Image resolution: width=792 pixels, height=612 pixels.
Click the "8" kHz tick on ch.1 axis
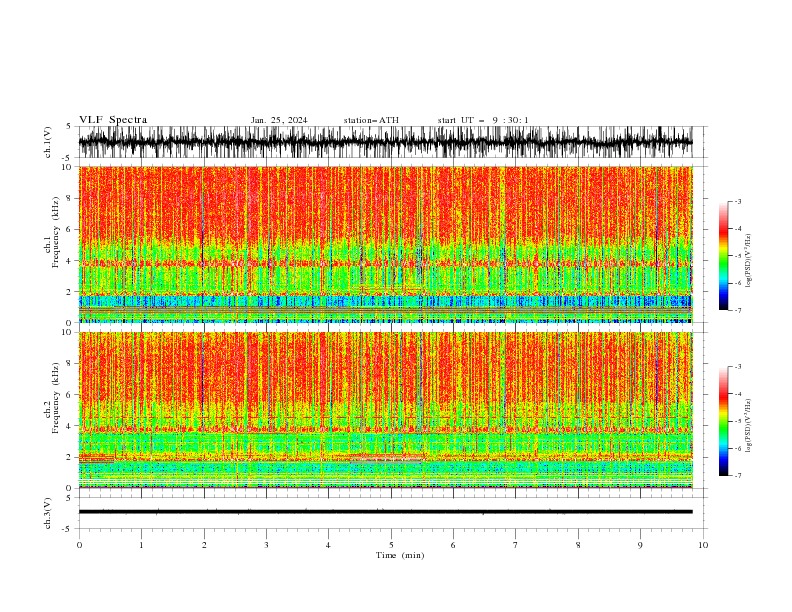pos(71,198)
